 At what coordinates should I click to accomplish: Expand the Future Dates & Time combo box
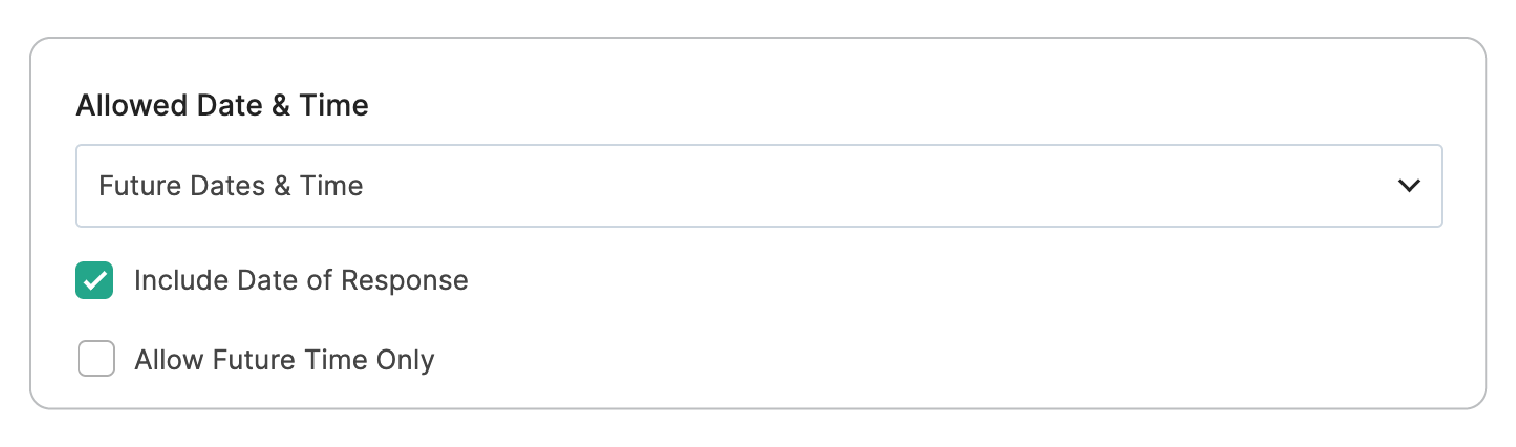[758, 186]
